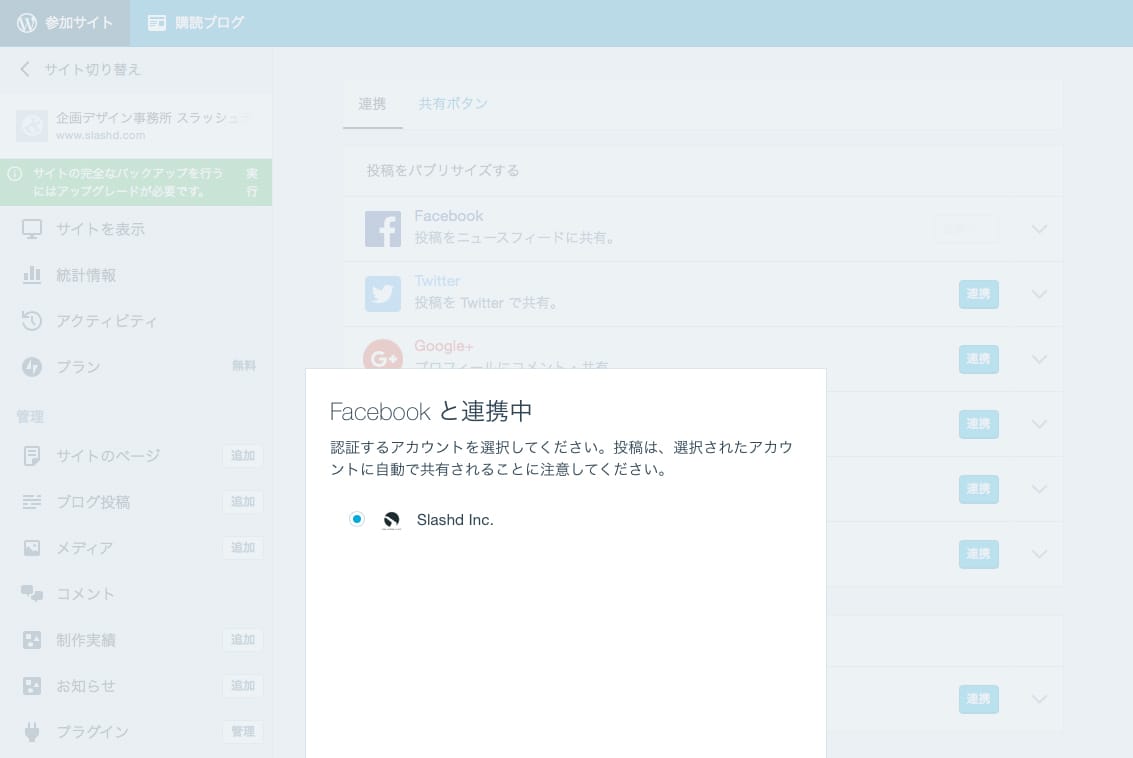The image size is (1133, 758).
Task: Click the 制作実績 portfolio icon
Action: (x=32, y=639)
